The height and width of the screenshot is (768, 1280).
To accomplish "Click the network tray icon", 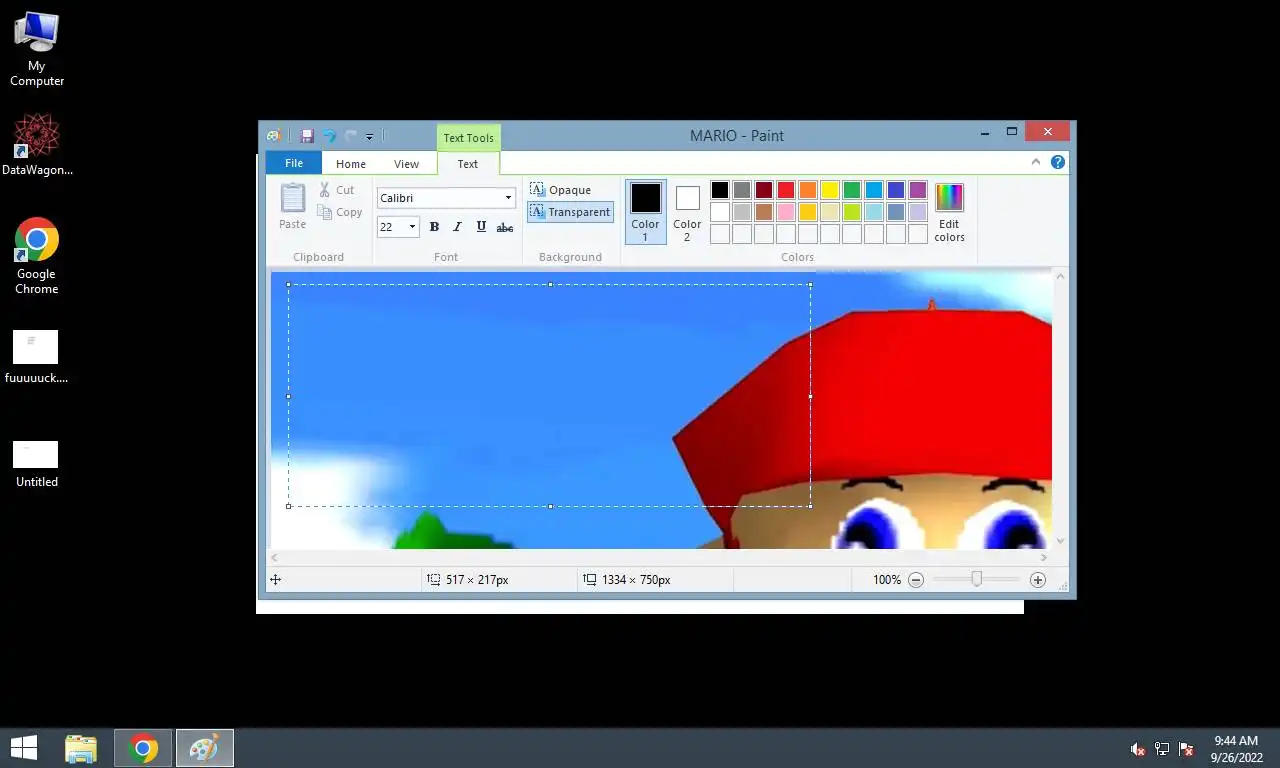I will (1162, 749).
